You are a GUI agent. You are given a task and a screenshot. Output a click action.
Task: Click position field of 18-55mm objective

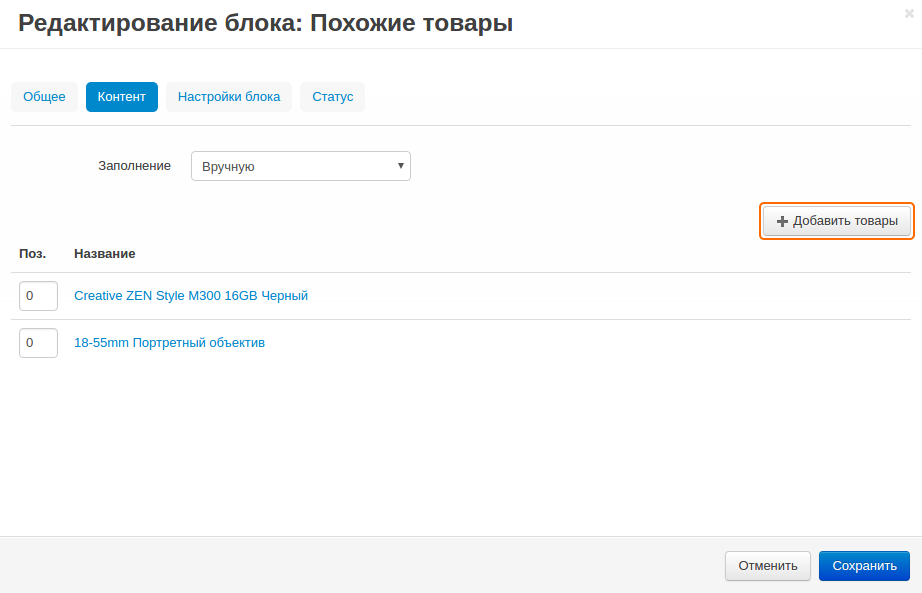coord(38,343)
